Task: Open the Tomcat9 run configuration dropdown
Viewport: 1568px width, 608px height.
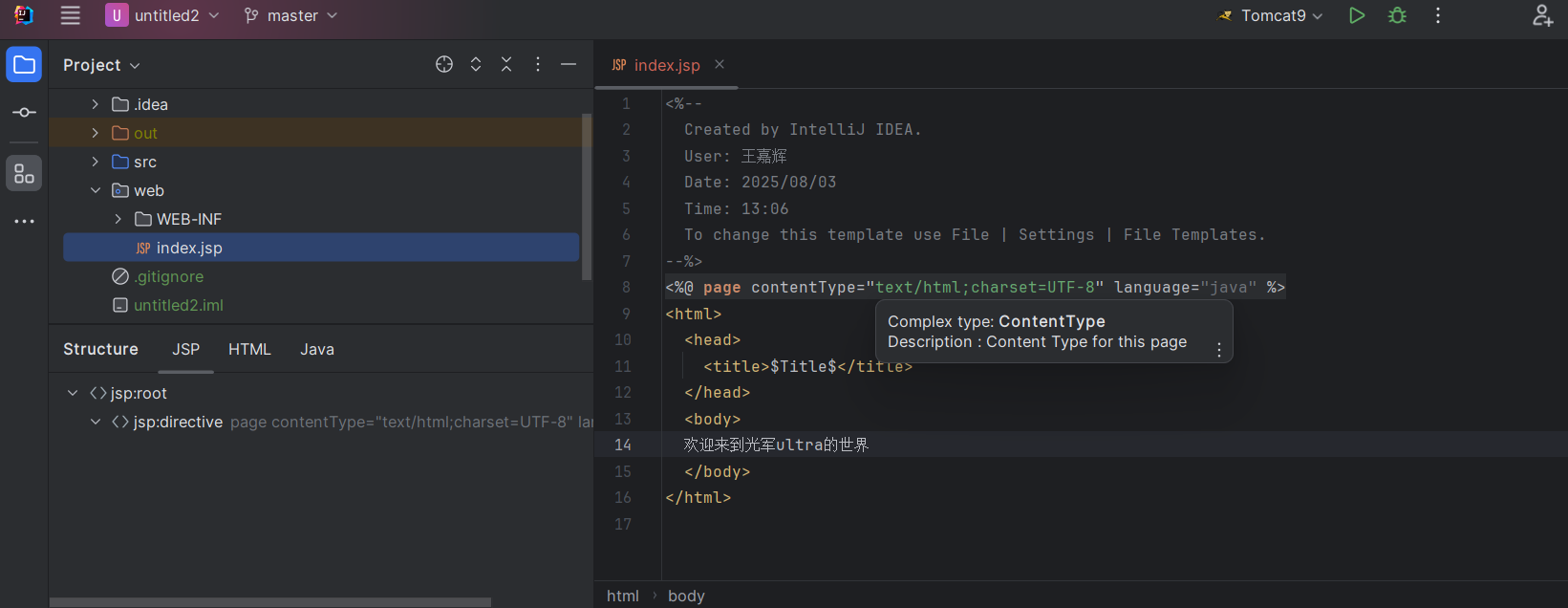Action: click(x=1271, y=15)
